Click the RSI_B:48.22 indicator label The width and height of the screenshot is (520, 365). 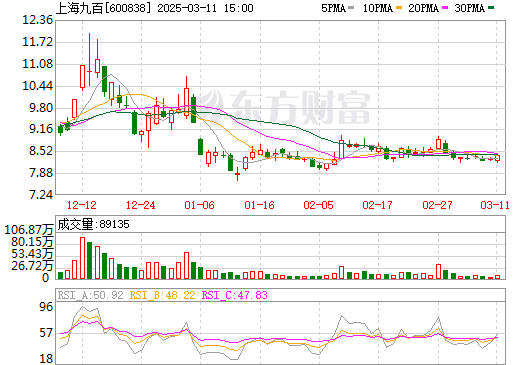coord(162,295)
